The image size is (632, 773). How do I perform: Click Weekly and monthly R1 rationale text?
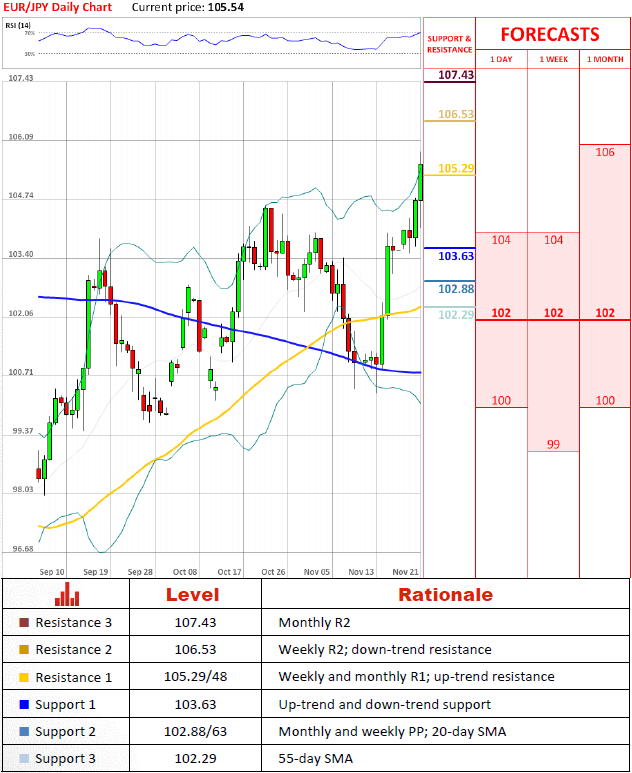coord(417,677)
